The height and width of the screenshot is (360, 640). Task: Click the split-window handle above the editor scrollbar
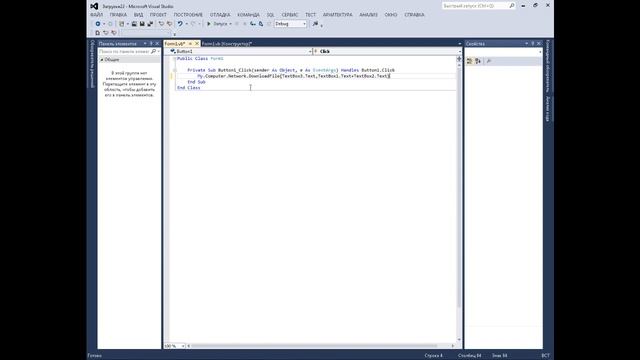click(459, 58)
